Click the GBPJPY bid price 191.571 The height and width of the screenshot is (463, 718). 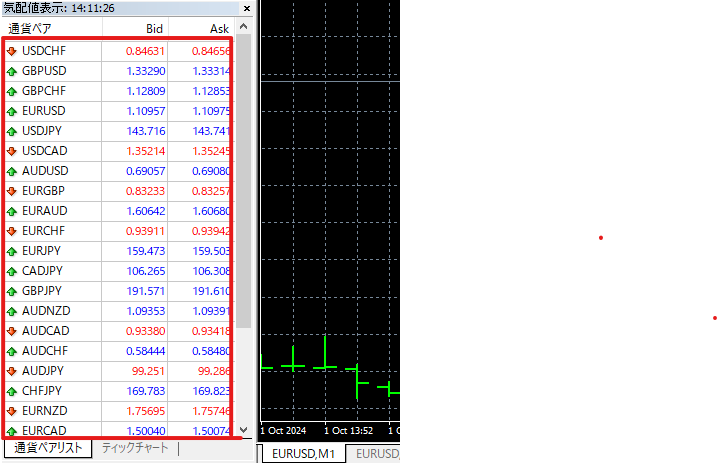(146, 291)
